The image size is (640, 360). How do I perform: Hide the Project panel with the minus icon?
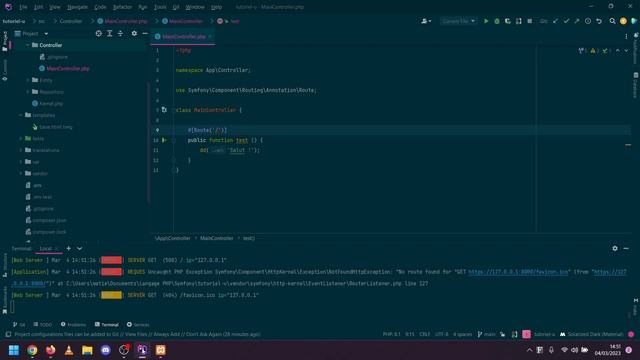point(145,33)
